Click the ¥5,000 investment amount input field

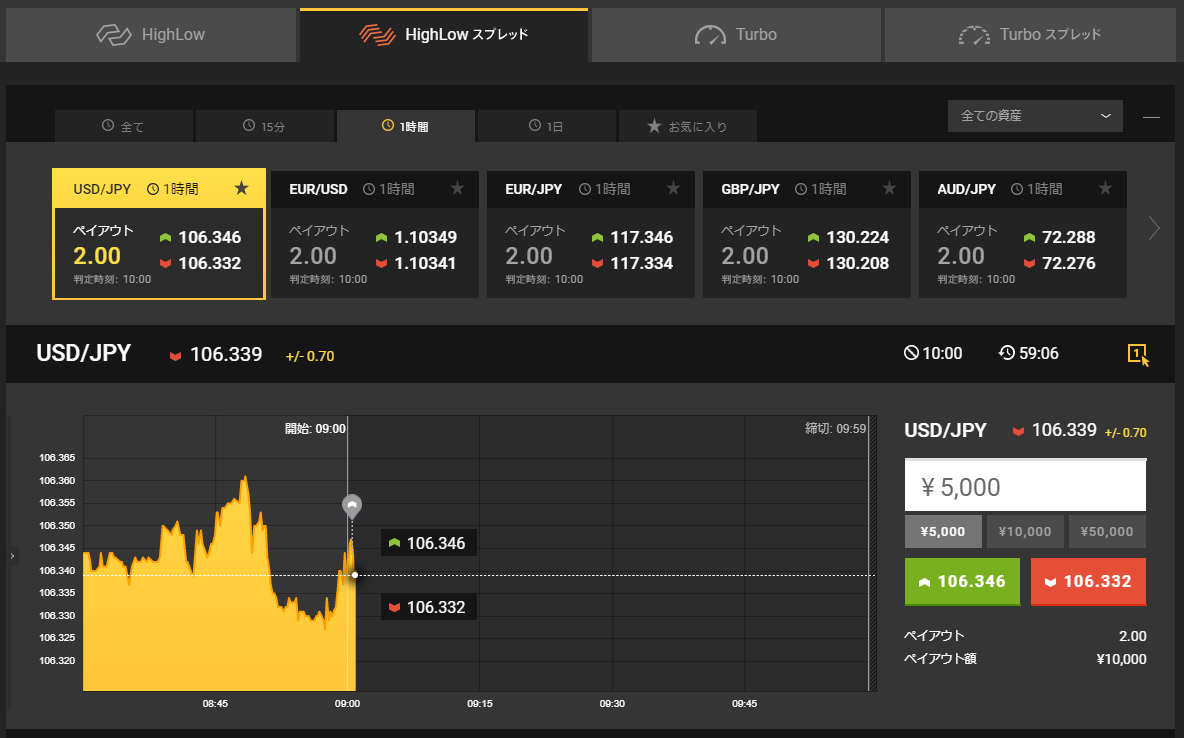click(1025, 484)
